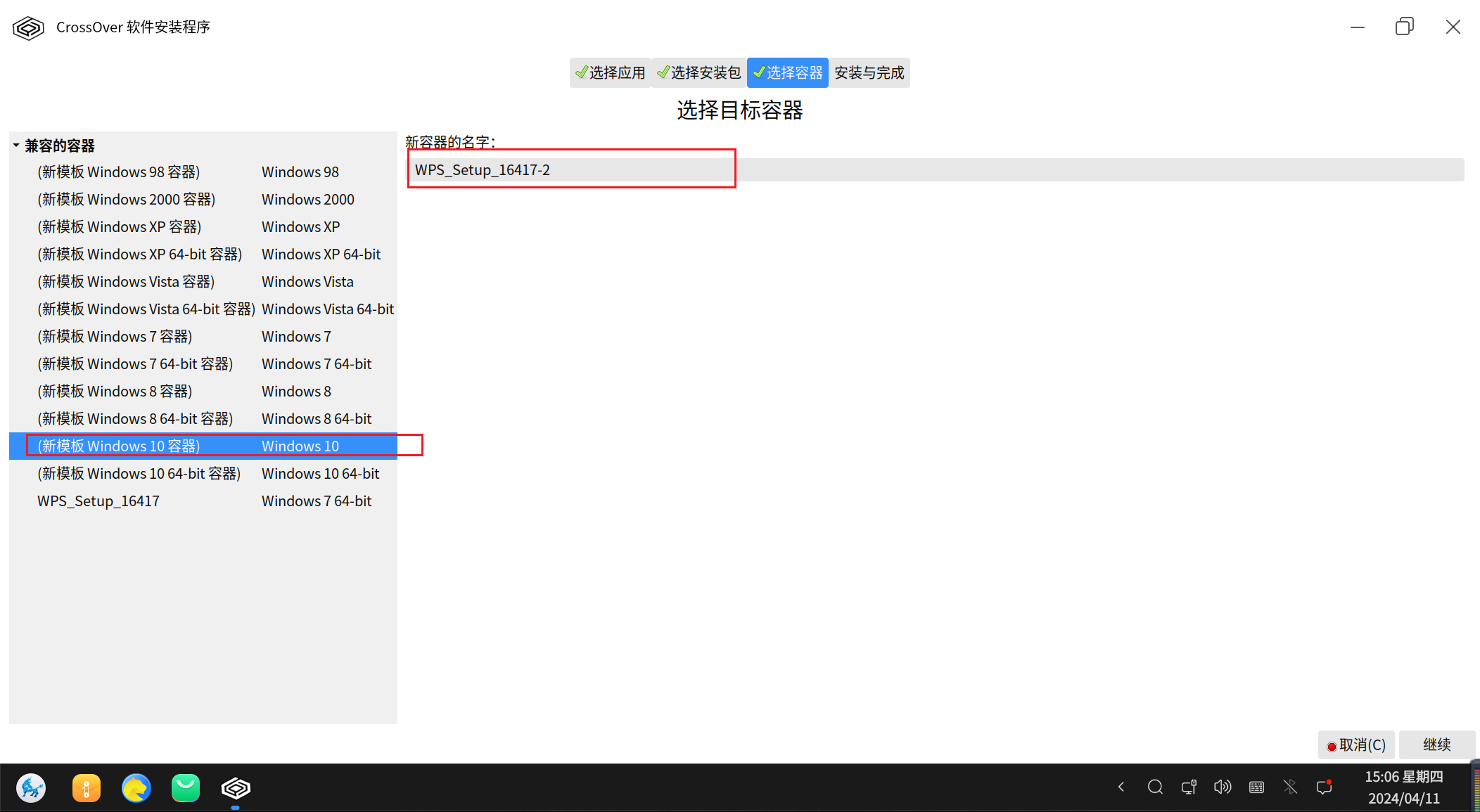This screenshot has height=812, width=1480.
Task: Open the orange taskbar app icon
Action: pos(87,788)
